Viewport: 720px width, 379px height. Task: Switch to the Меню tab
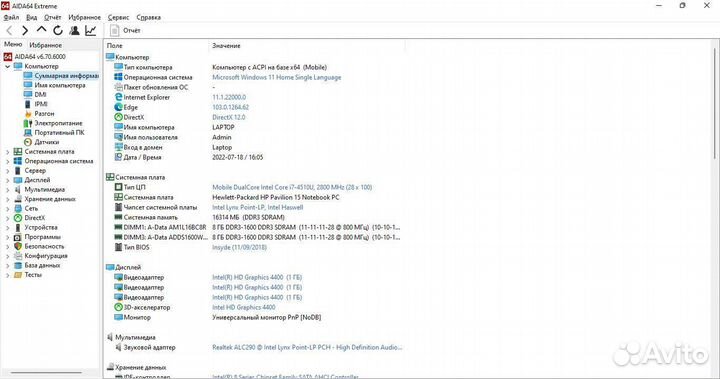pos(13,45)
